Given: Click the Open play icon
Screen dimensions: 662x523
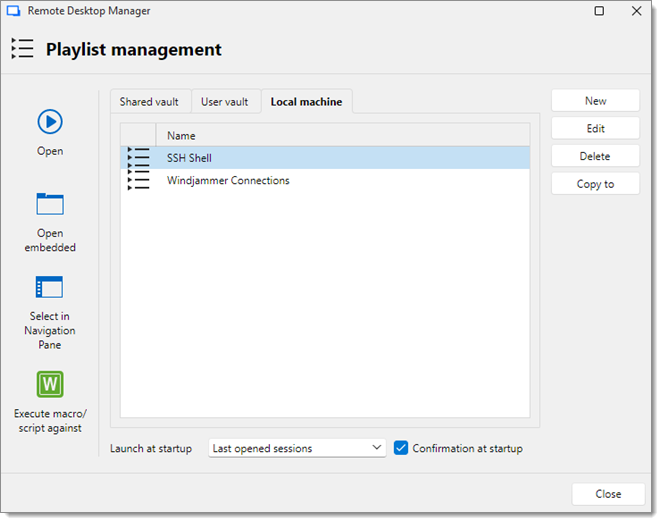Looking at the screenshot, I should coord(50,122).
